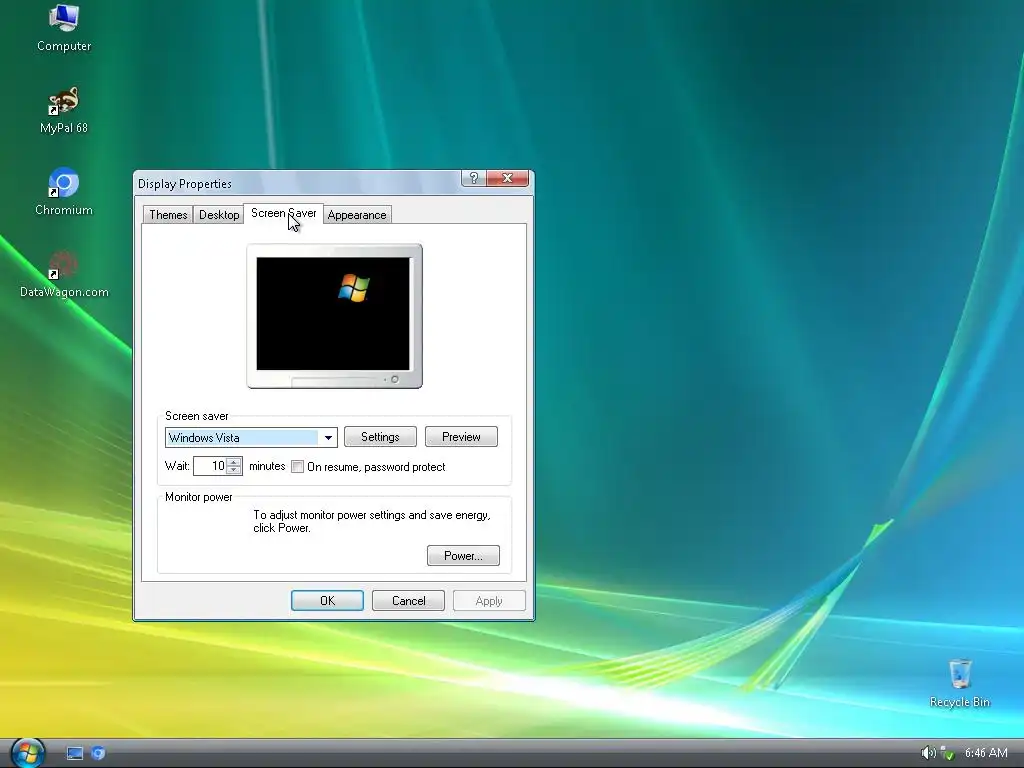The image size is (1024, 768).
Task: Open the volume speaker tray icon
Action: [927, 753]
